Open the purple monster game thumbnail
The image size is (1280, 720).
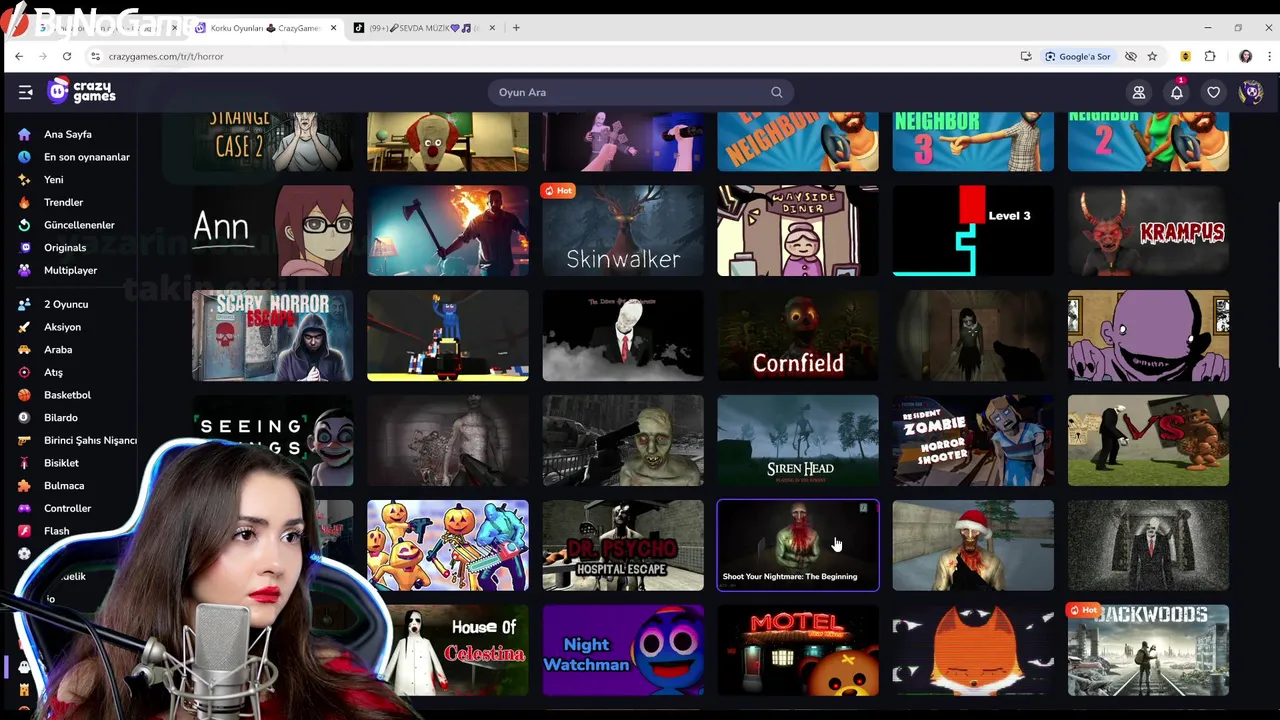pyautogui.click(x=1148, y=336)
